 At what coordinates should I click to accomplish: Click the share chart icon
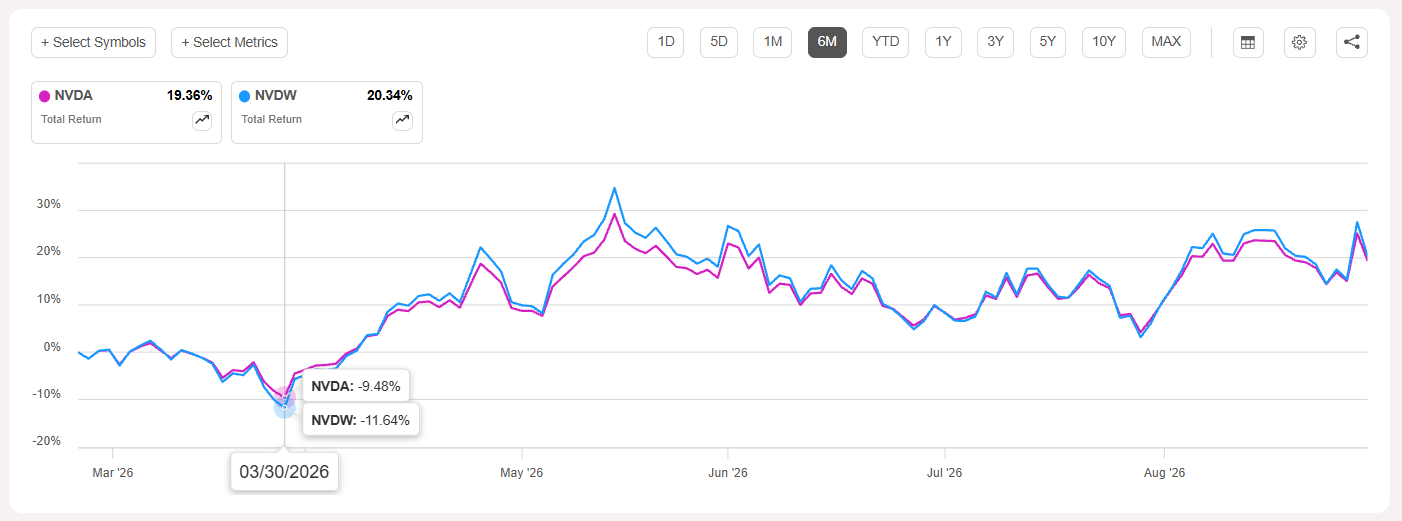pyautogui.click(x=1352, y=42)
